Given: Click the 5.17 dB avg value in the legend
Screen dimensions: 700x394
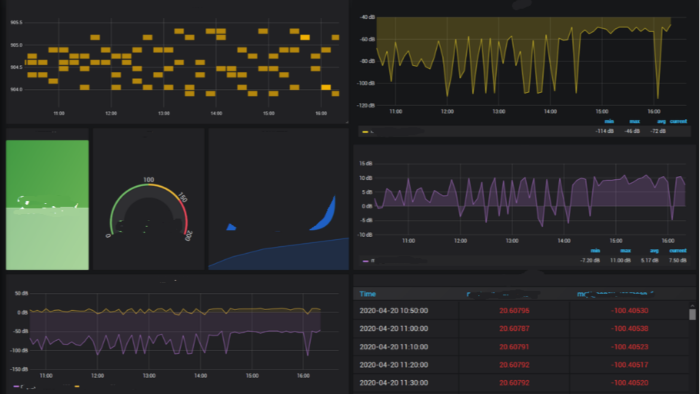Looking at the screenshot, I should pos(650,261).
